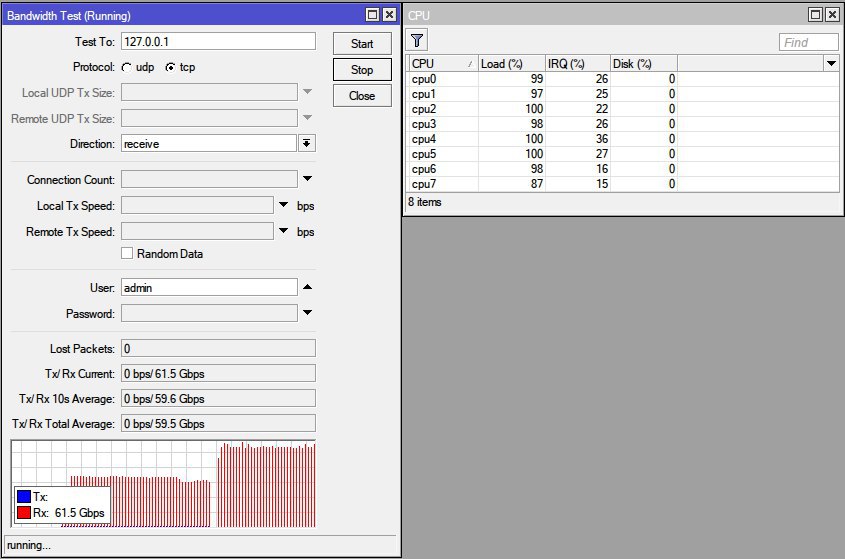Expand the Remote UDP Tx Size arrow
This screenshot has width=845, height=559.
coord(307,118)
